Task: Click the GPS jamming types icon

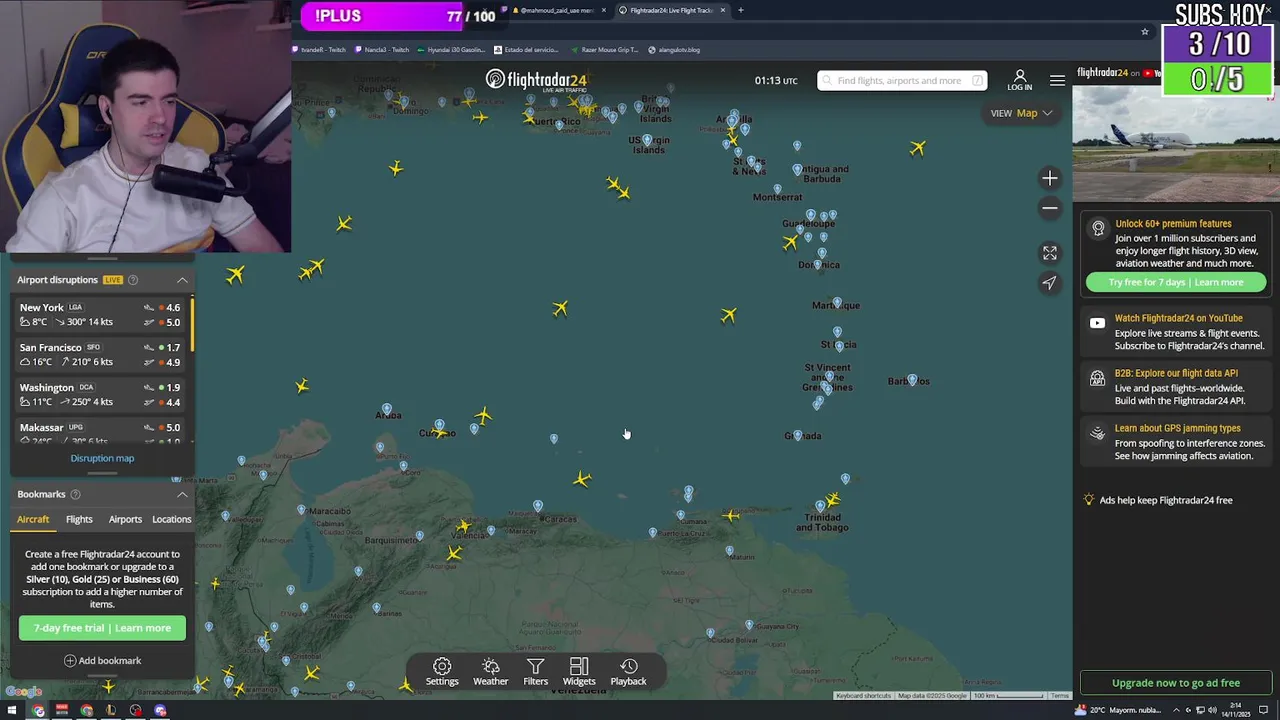Action: click(1098, 434)
